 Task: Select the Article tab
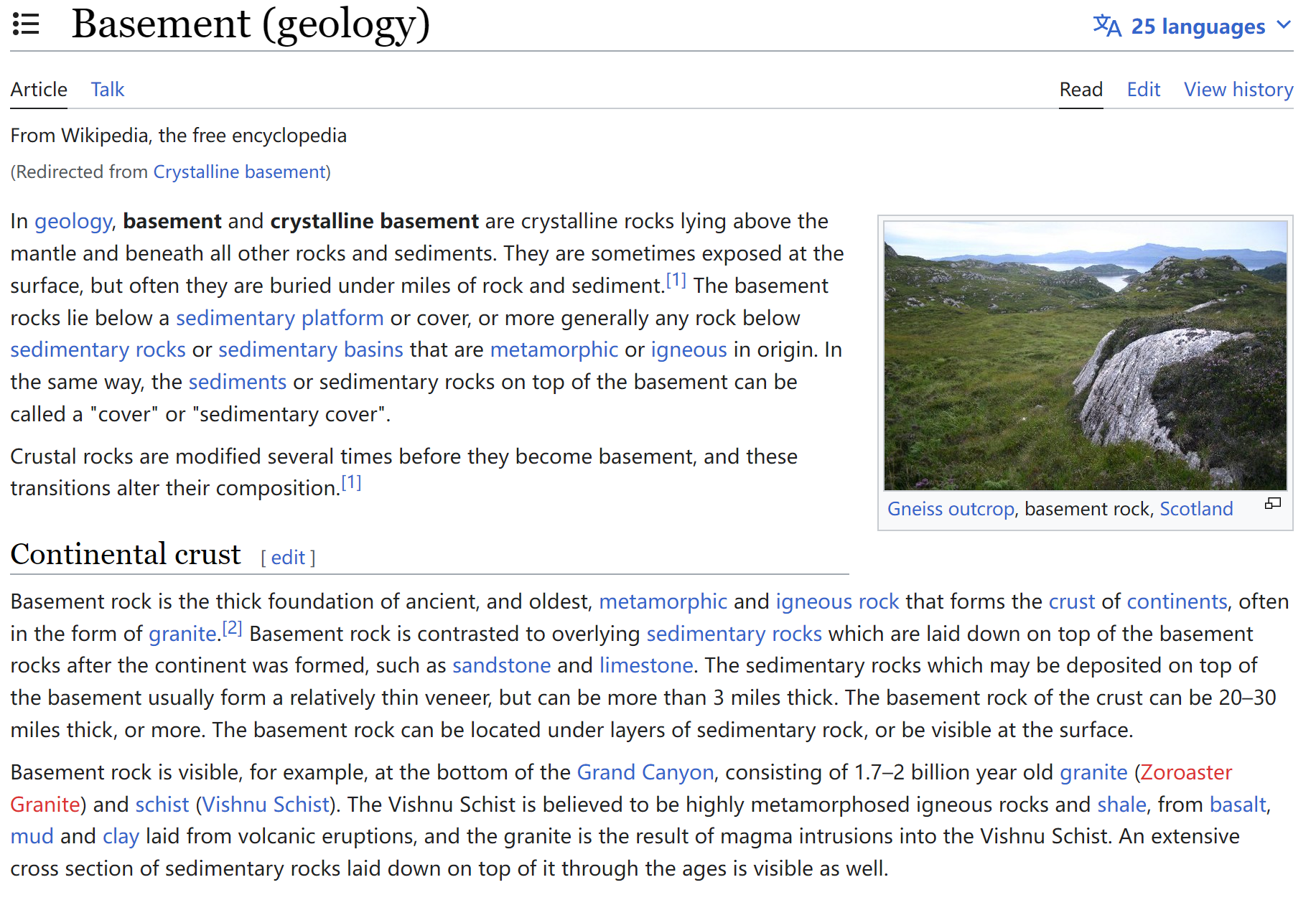click(x=39, y=90)
